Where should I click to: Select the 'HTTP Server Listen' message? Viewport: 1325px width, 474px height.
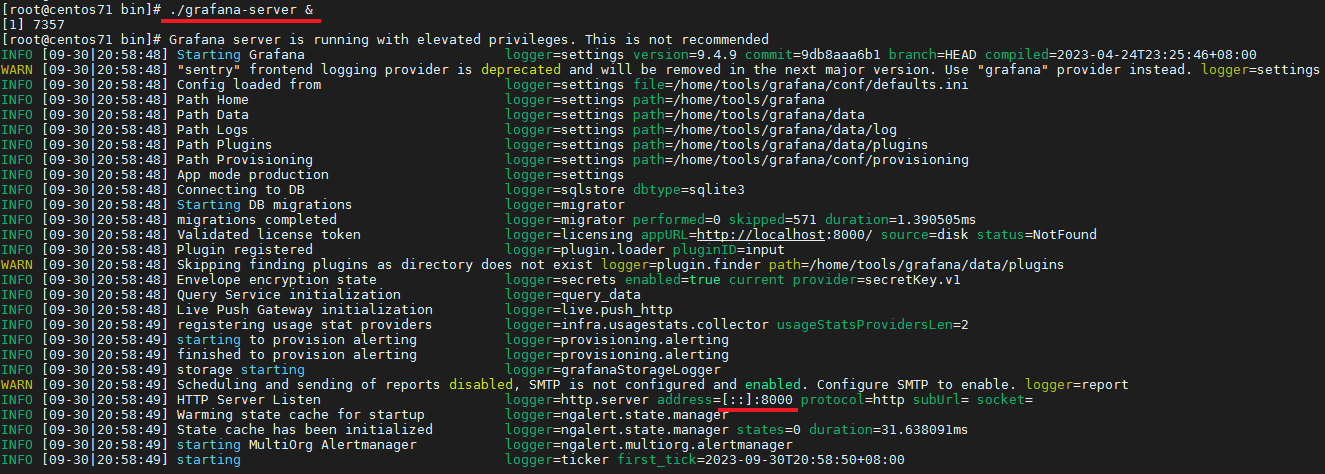[x=248, y=400]
